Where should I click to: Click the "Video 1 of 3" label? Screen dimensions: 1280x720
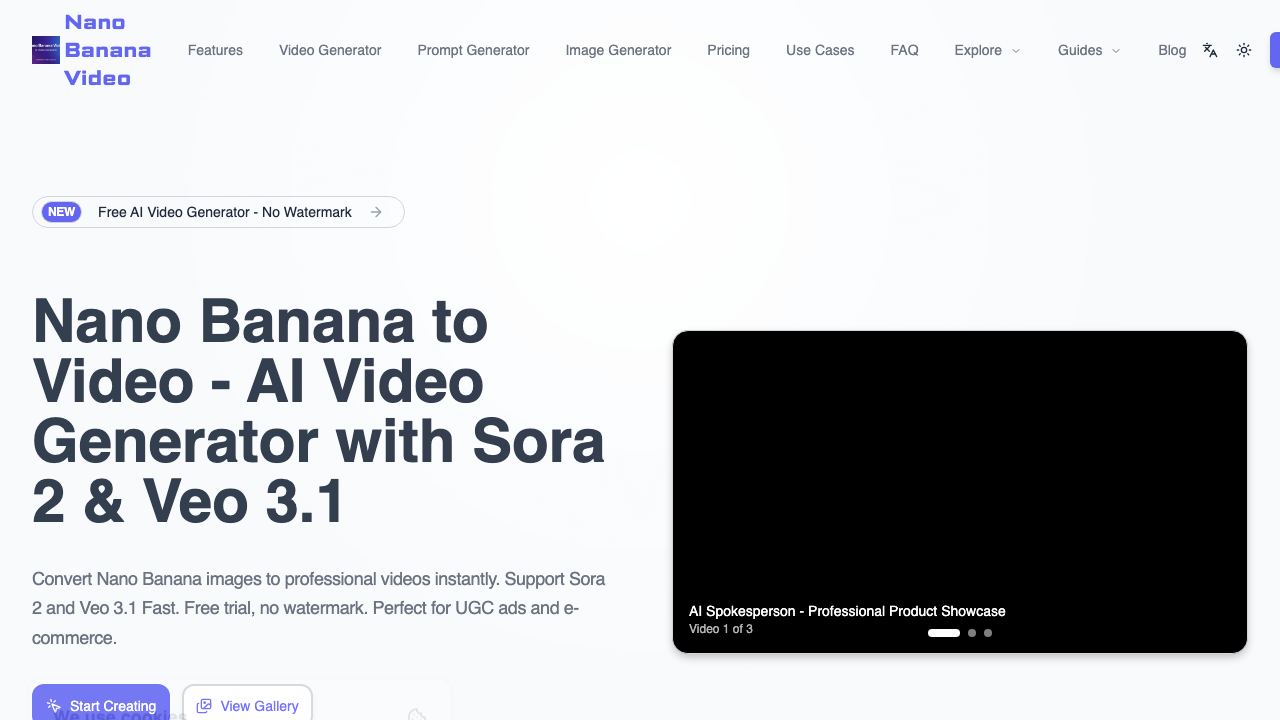(721, 629)
